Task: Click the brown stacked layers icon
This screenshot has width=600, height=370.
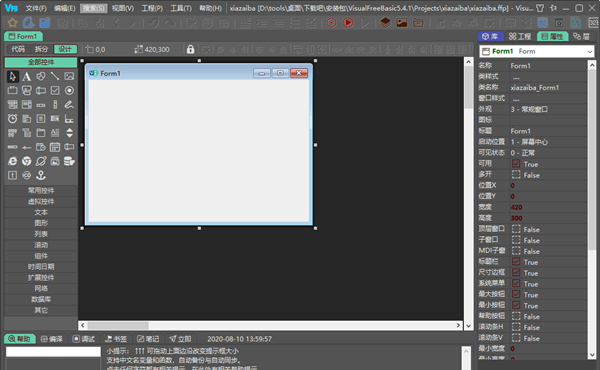Action: click(385, 23)
